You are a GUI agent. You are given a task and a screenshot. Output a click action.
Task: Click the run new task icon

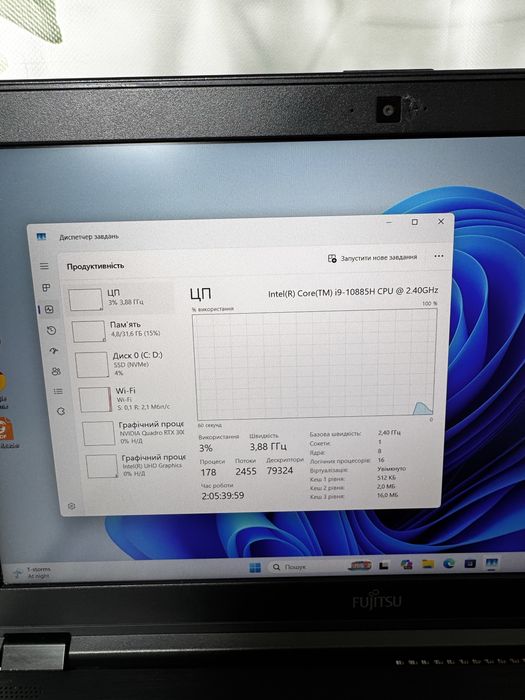click(x=332, y=258)
